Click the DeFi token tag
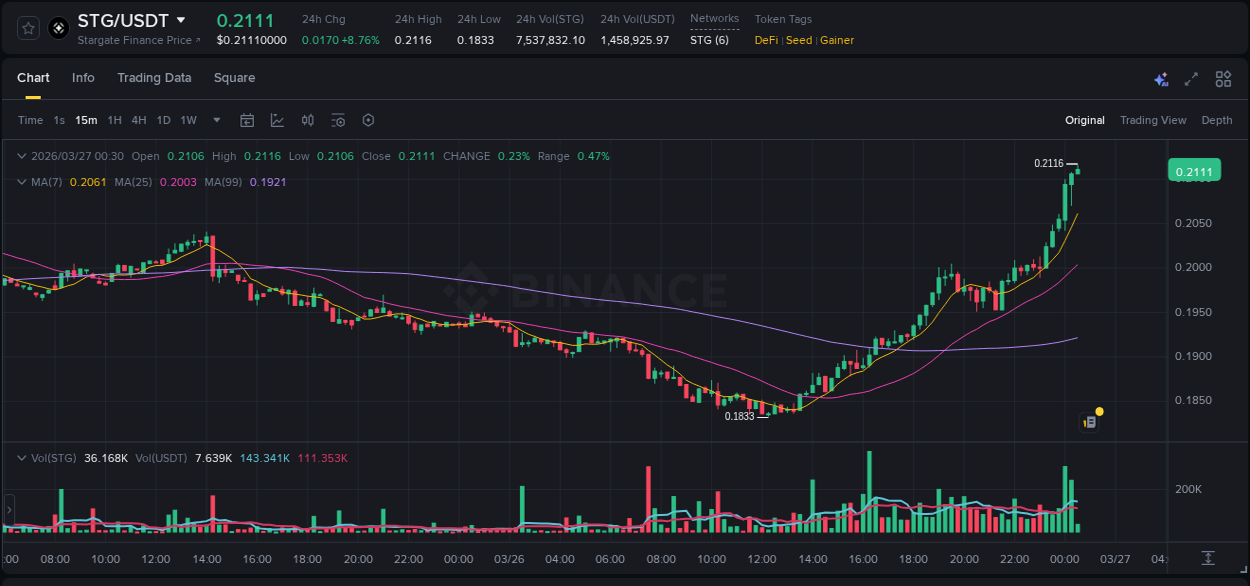The height and width of the screenshot is (586, 1250). (766, 40)
